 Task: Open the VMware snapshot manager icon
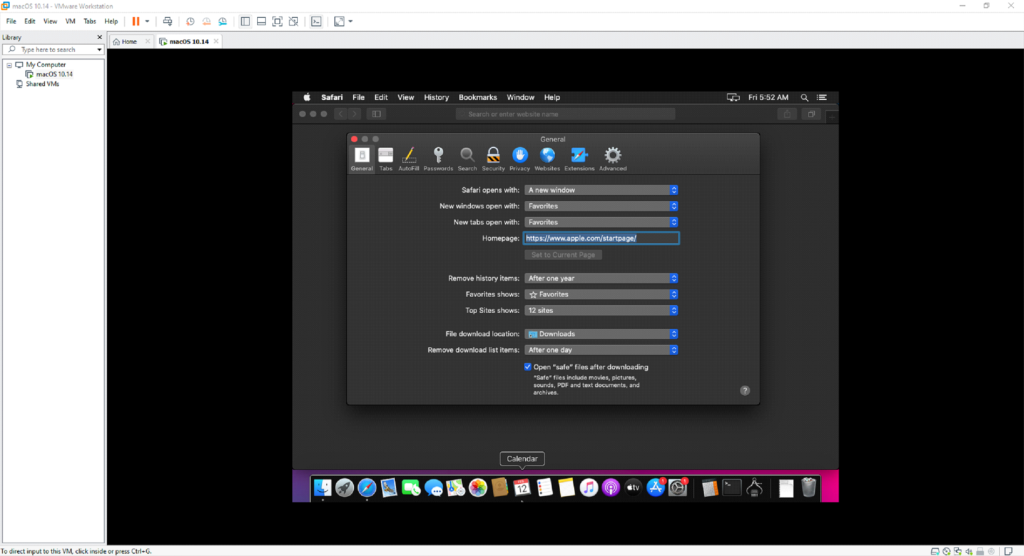(223, 22)
